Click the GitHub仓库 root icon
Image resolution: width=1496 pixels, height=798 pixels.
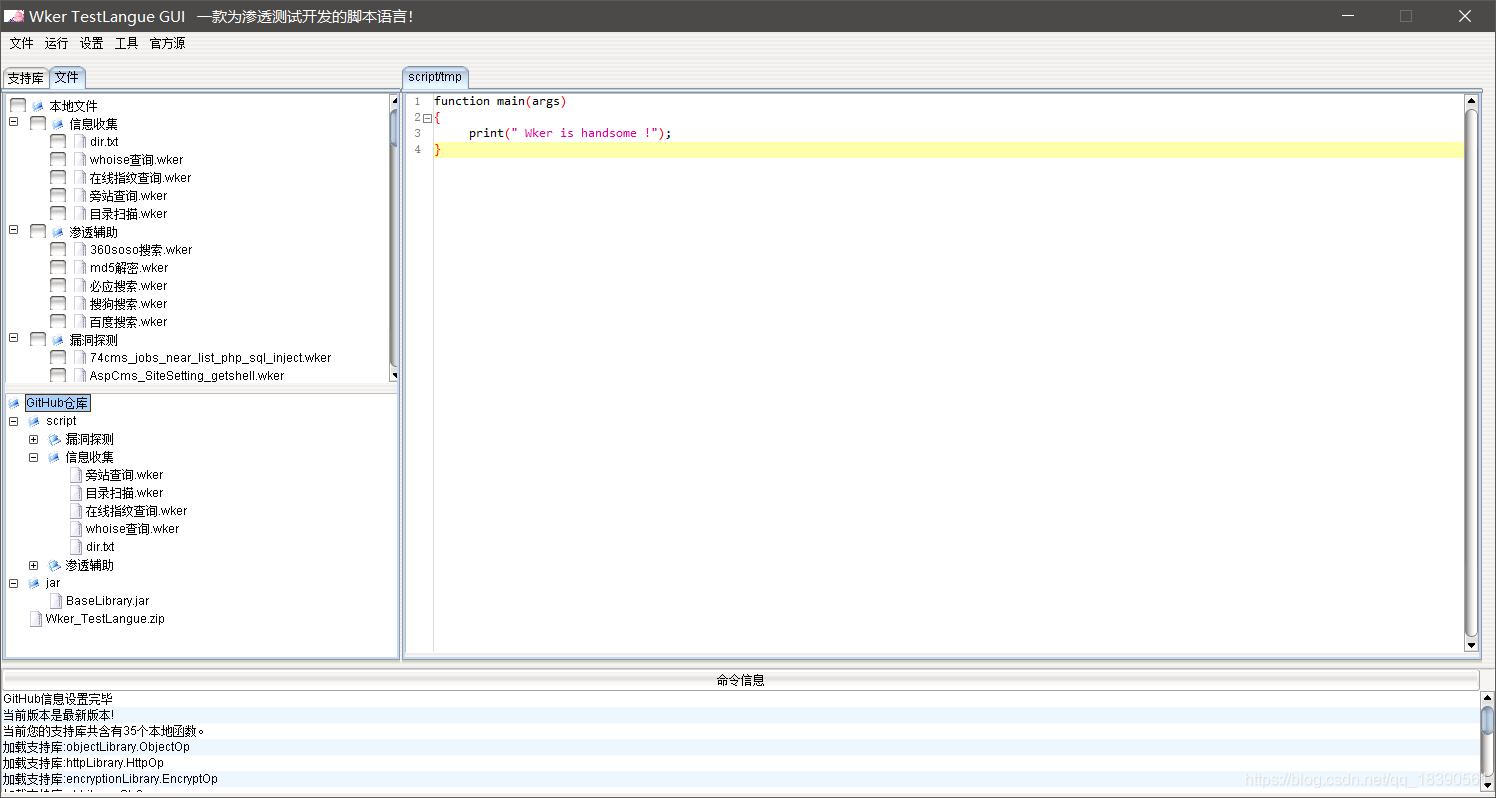14,403
